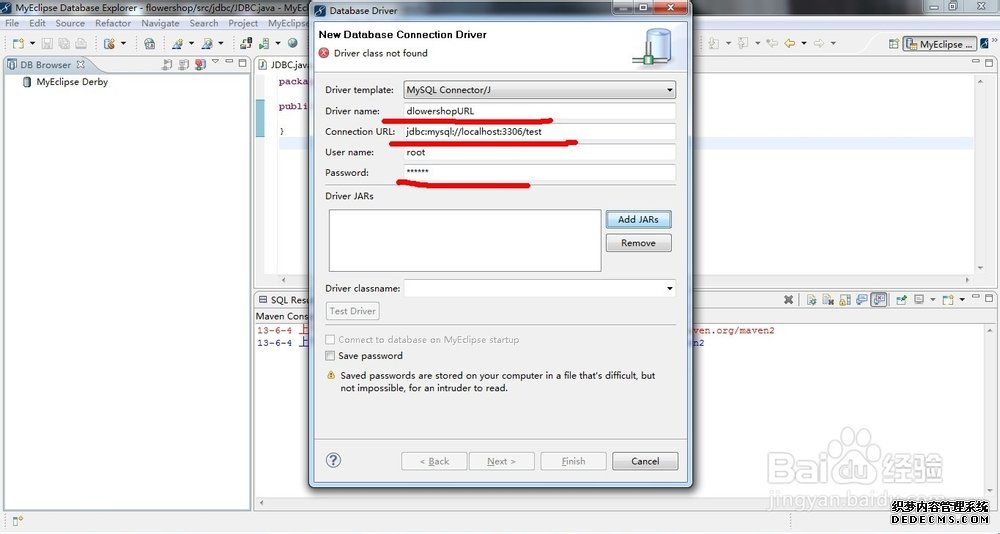Viewport: 1000px width, 534px height.
Task: Select the MyEclipse Derby connection
Action: click(x=71, y=82)
